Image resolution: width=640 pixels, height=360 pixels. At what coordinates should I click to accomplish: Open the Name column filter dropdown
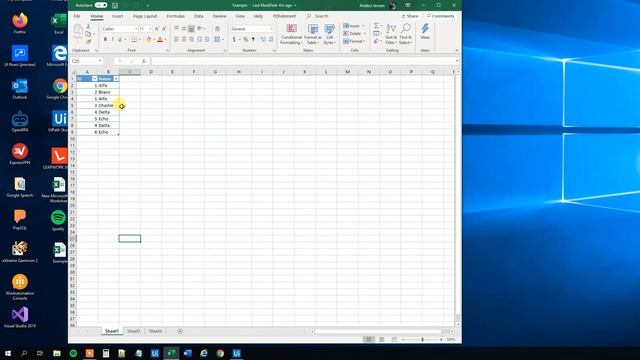(x=116, y=78)
